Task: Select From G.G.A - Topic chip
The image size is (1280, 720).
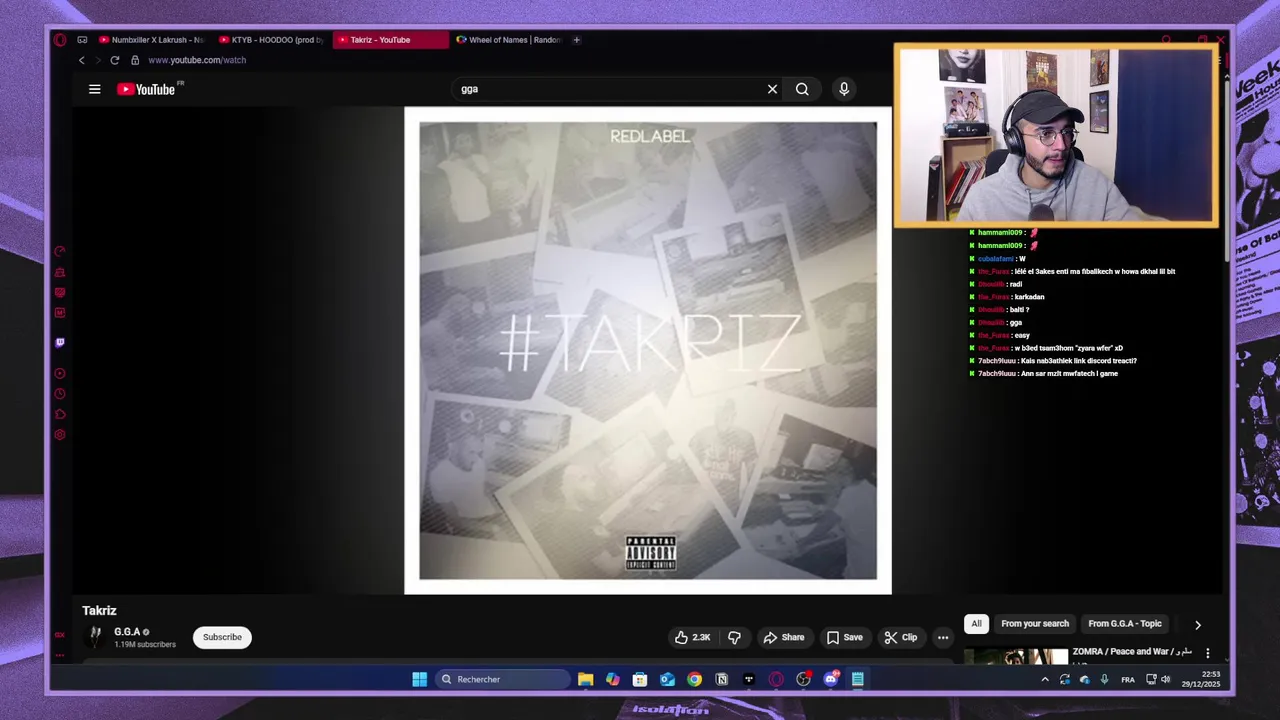Action: [1125, 624]
